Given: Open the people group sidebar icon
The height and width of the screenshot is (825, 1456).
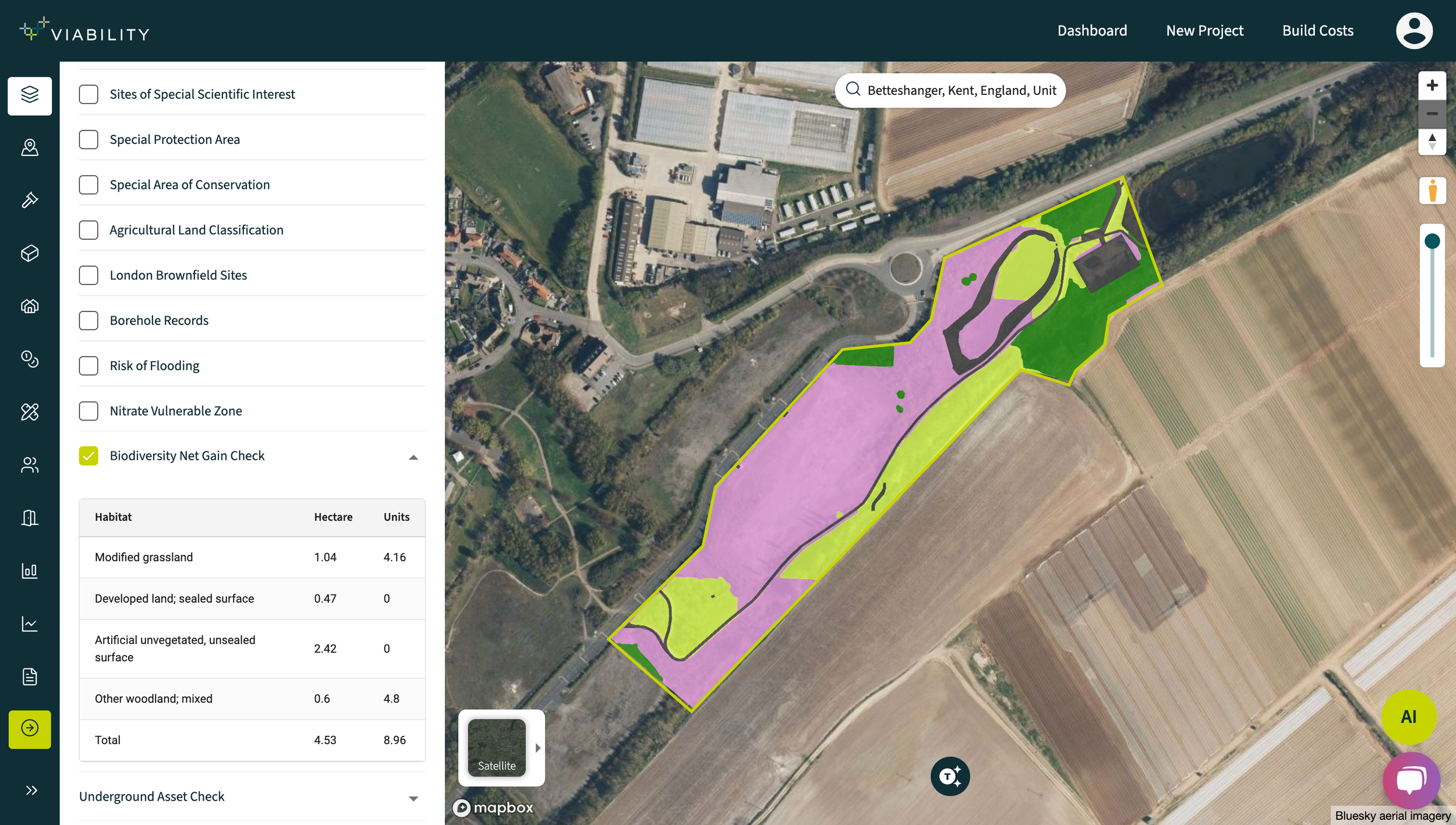Looking at the screenshot, I should pyautogui.click(x=30, y=465).
